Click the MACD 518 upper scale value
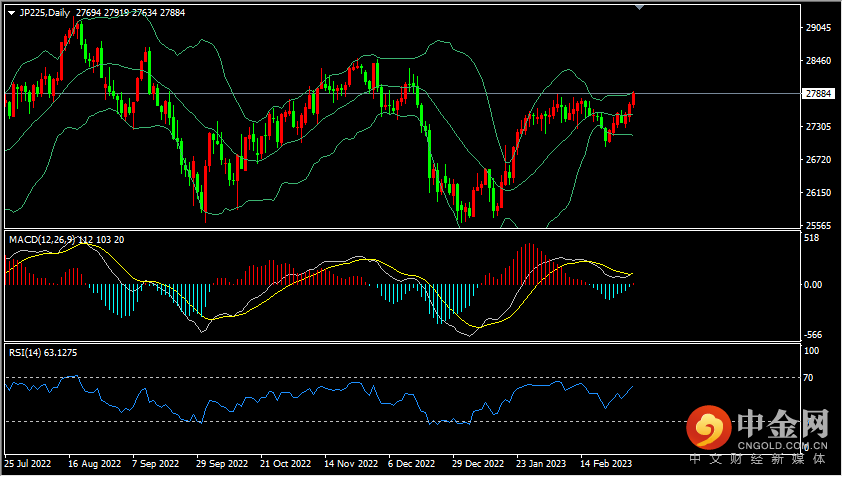843x477 pixels. tap(812, 238)
